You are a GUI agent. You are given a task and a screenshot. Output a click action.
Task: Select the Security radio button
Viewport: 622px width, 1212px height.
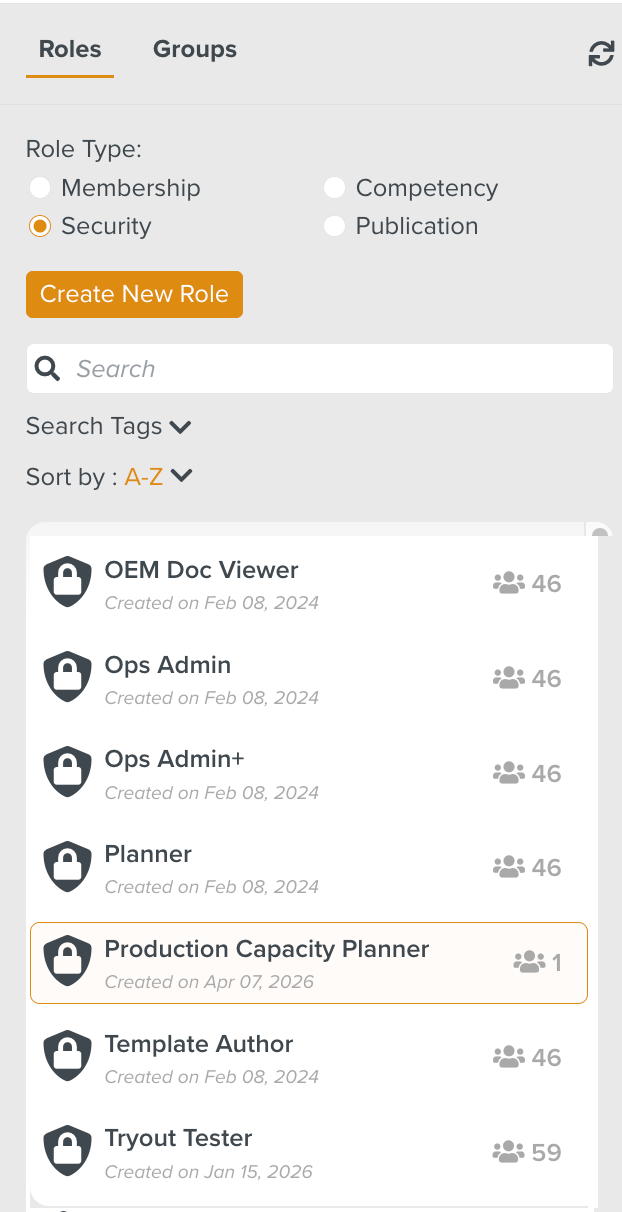40,226
